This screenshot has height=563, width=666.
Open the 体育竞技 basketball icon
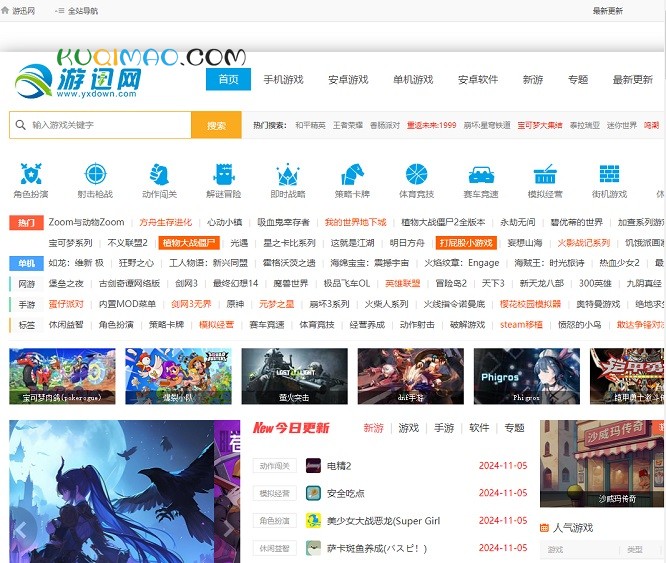click(417, 174)
